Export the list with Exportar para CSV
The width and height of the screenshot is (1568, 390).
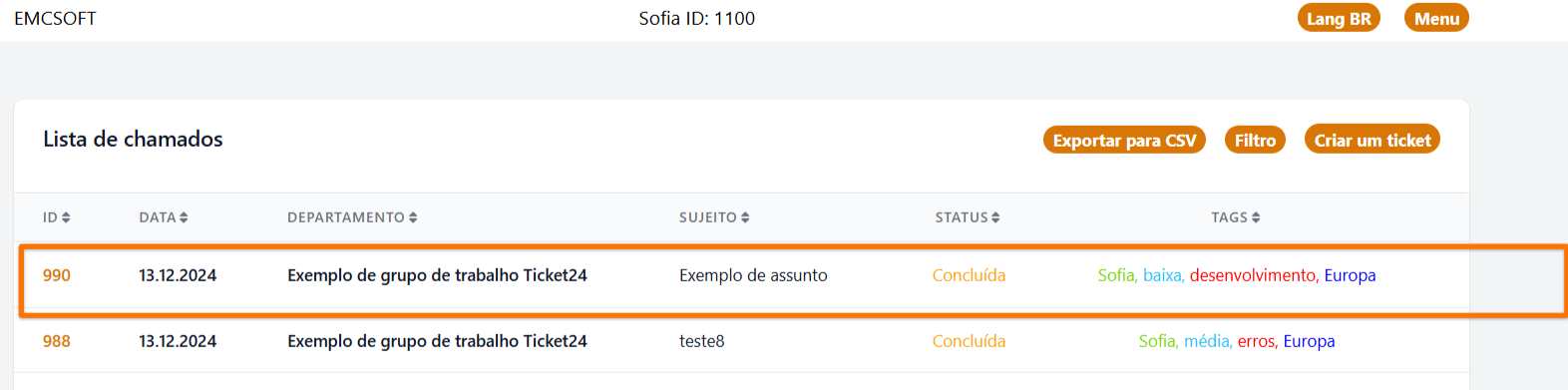[x=1124, y=140]
